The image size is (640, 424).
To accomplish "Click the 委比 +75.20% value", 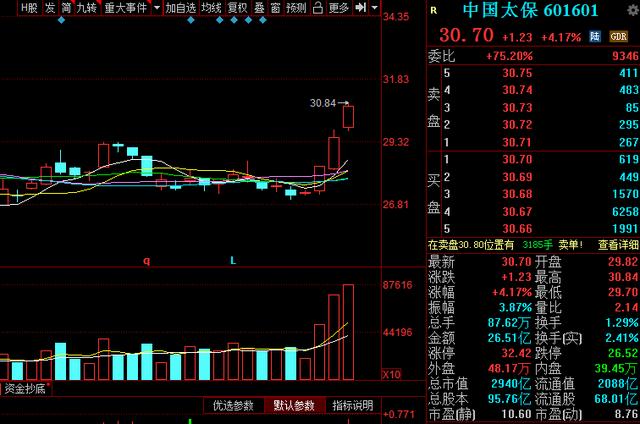I will tap(509, 56).
